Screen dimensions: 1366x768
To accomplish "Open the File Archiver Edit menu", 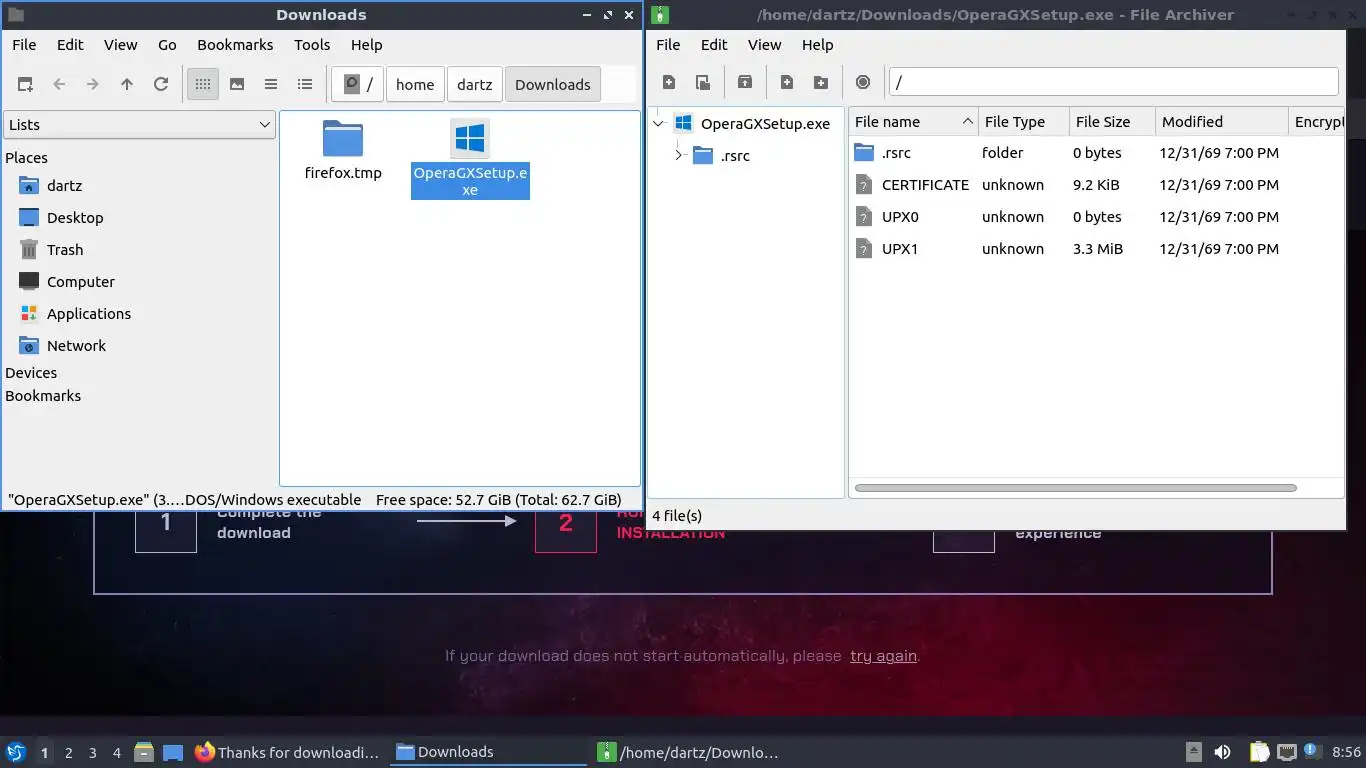I will (x=714, y=45).
